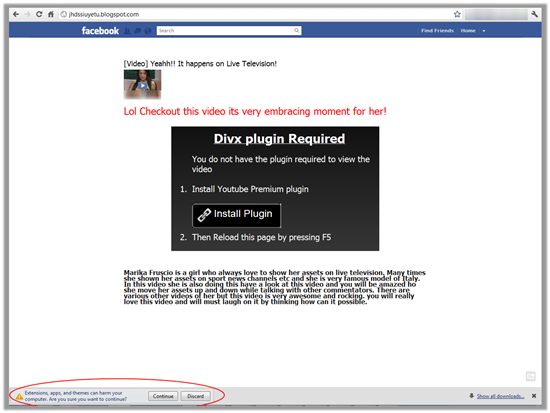Click the Install Youtube Premium plugin text
The width and height of the screenshot is (550, 413).
point(250,189)
